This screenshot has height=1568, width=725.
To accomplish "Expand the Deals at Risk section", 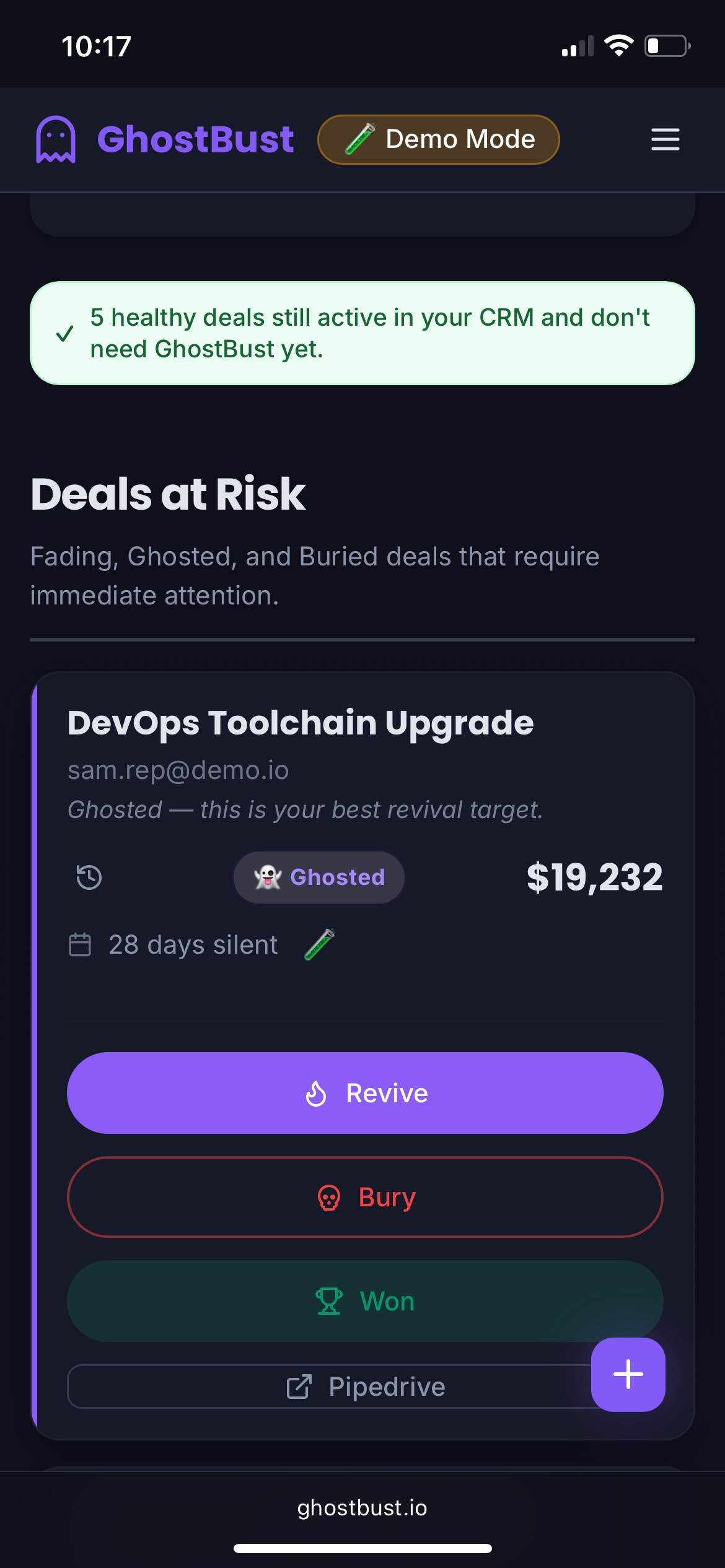I will point(168,493).
